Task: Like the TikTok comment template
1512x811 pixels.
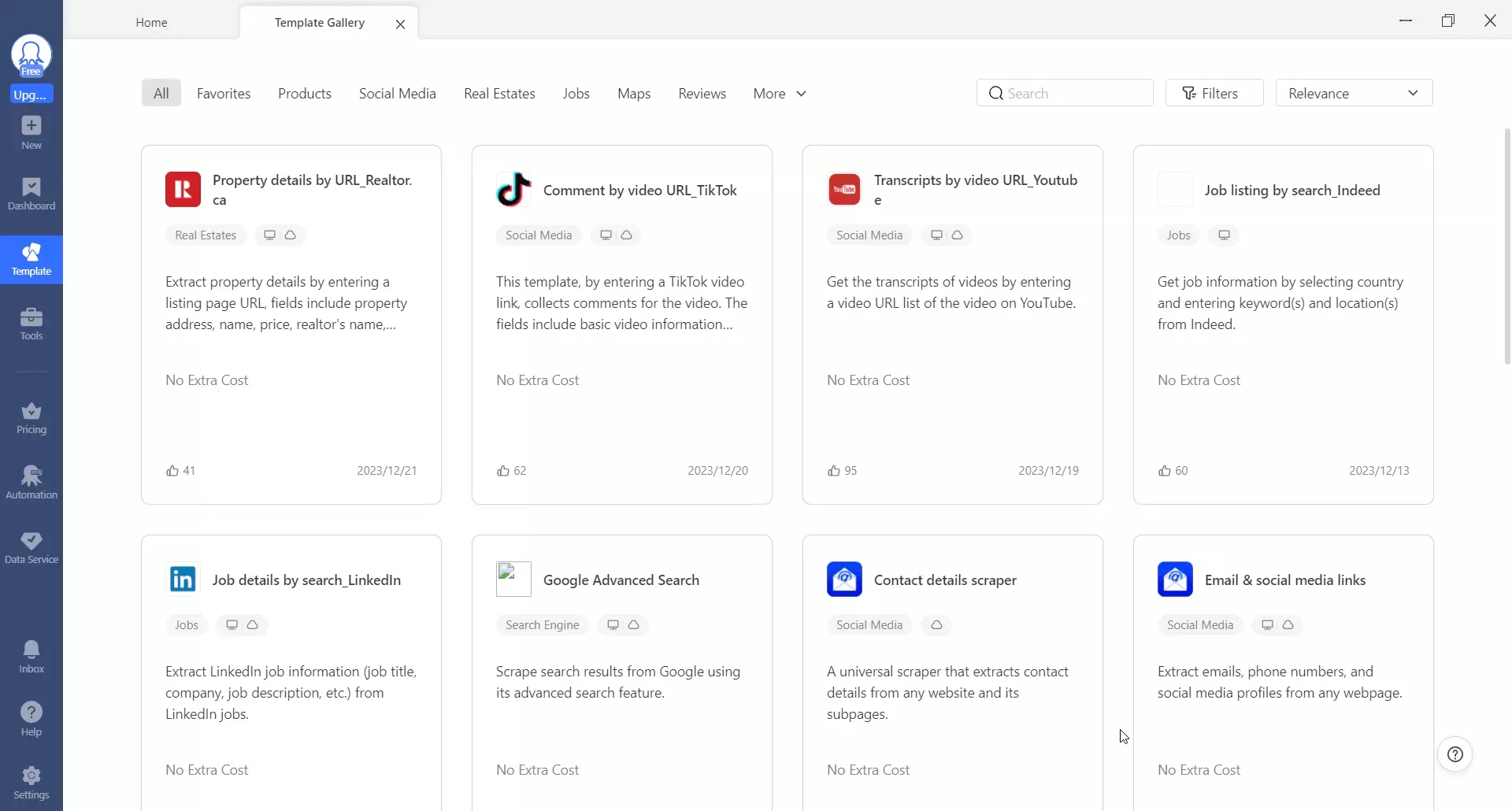Action: pos(503,471)
